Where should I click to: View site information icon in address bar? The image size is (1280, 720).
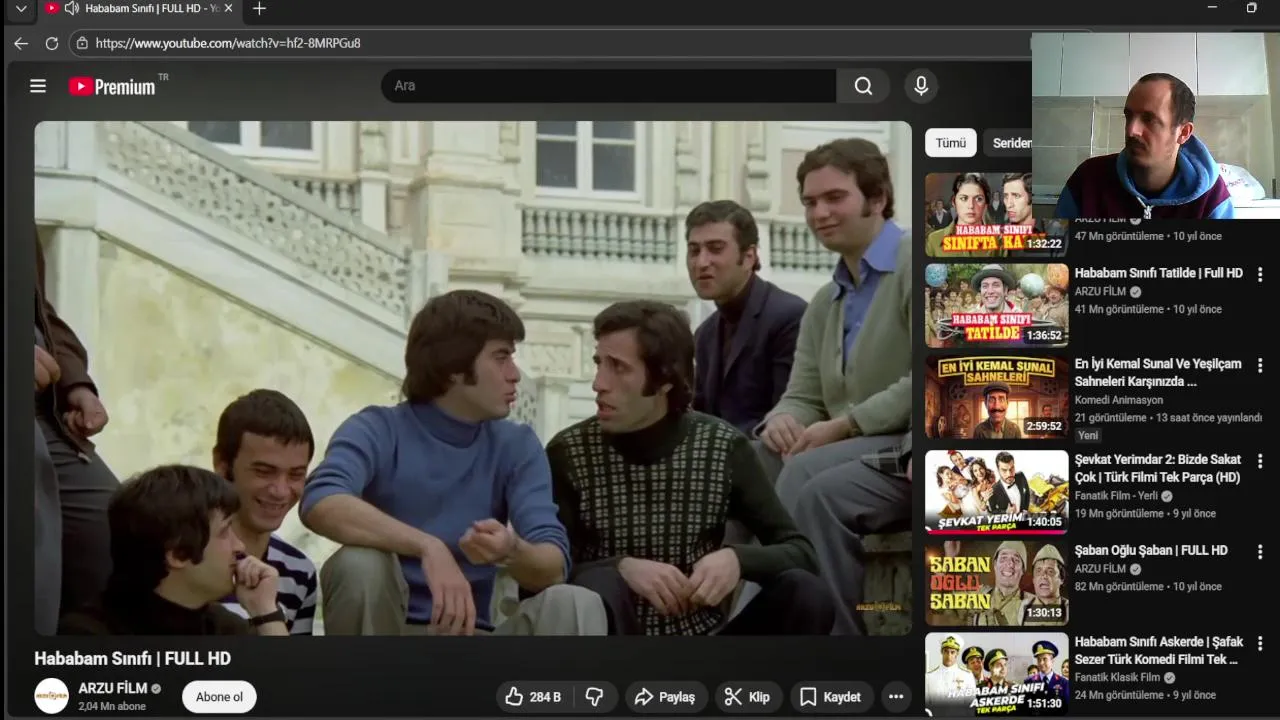pos(82,43)
